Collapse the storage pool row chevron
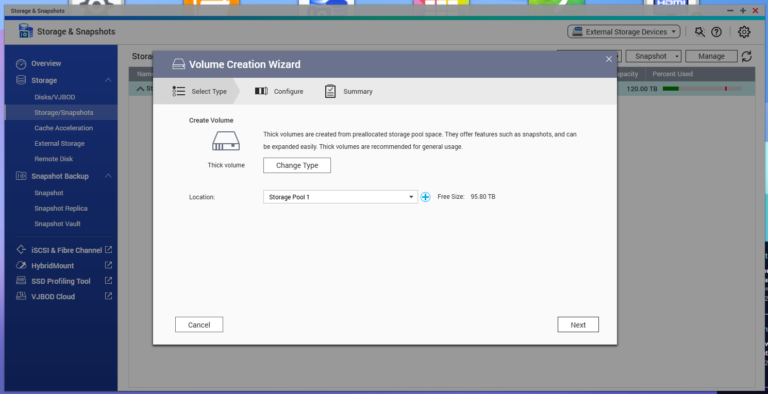This screenshot has width=768, height=394. pos(140,89)
